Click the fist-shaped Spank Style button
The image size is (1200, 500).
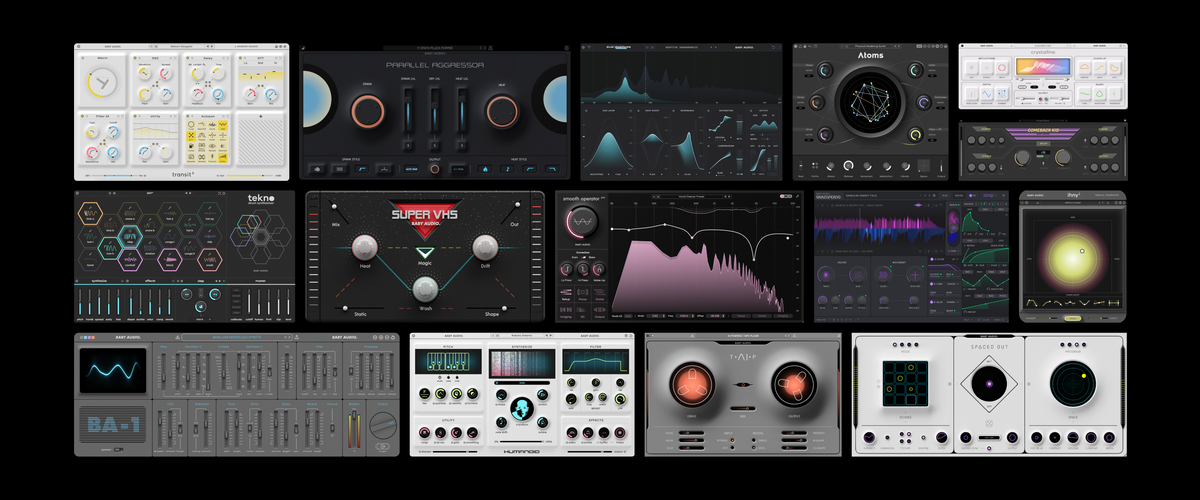[317, 169]
